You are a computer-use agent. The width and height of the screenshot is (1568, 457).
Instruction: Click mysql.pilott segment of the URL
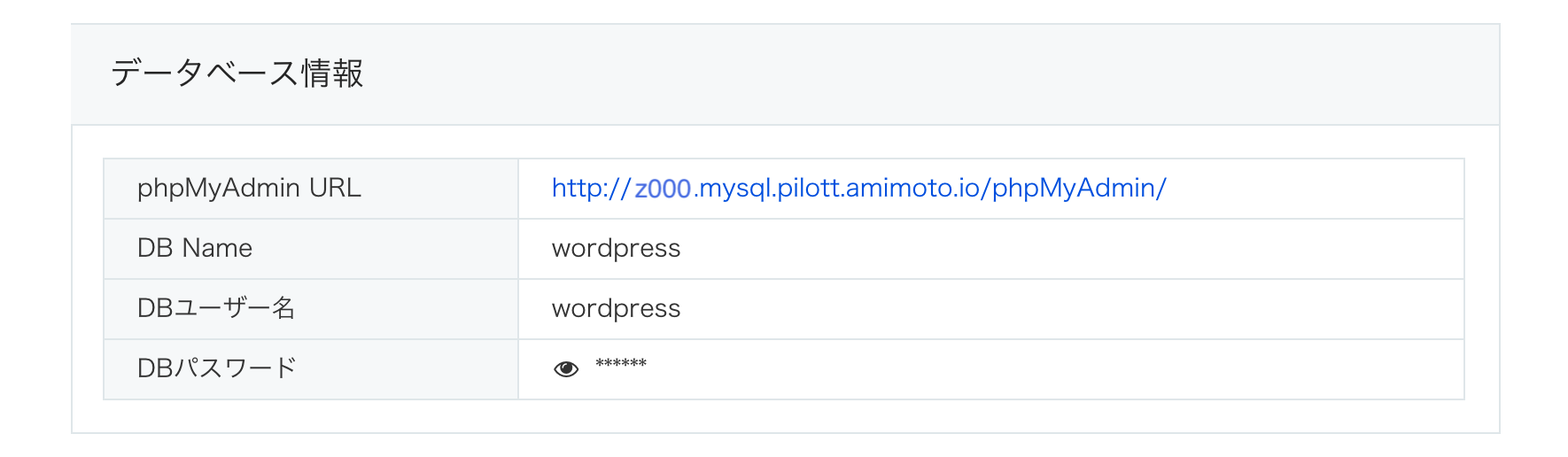click(x=769, y=188)
